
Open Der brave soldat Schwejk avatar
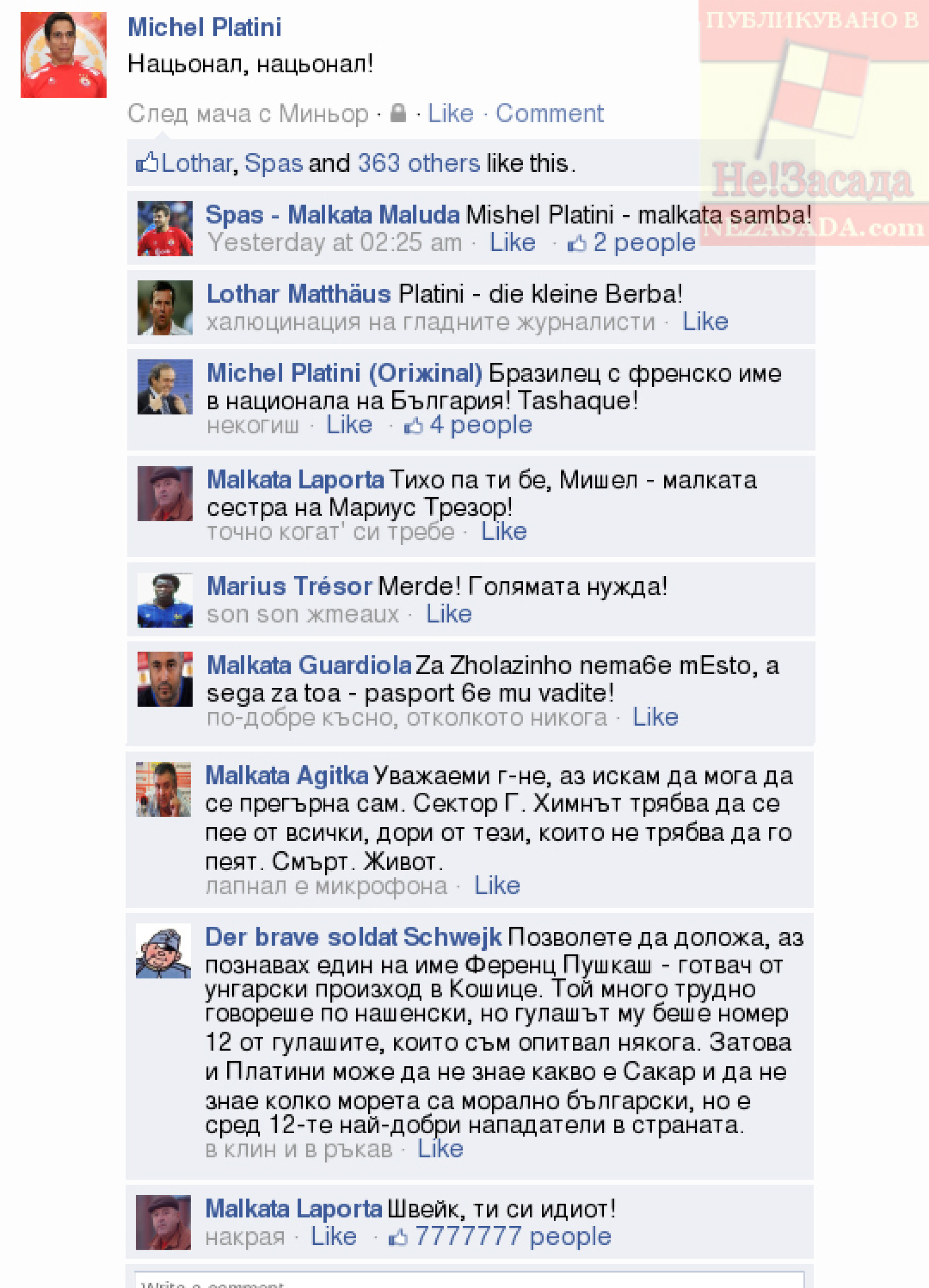[x=163, y=951]
